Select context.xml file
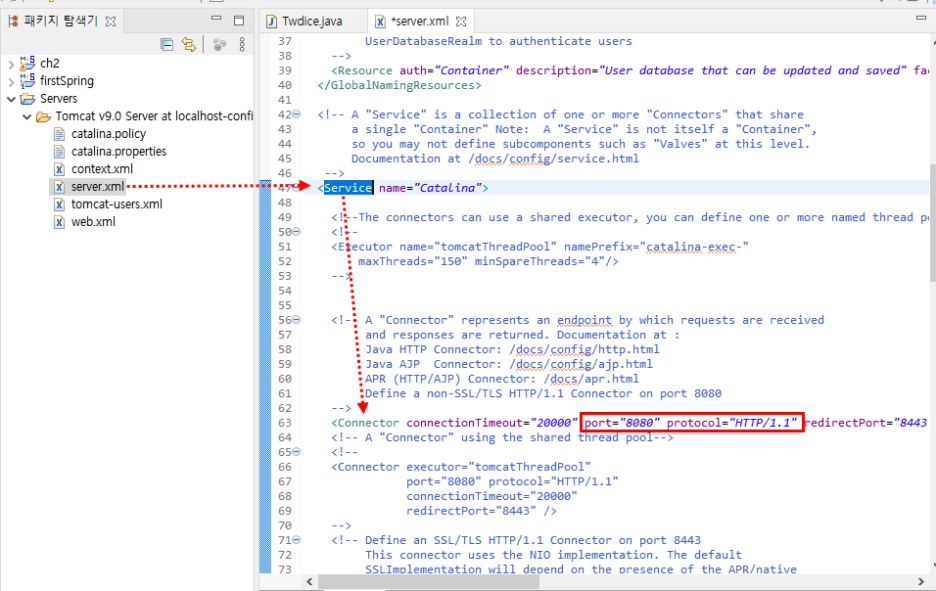Screen dimensions: 936x591 click(102, 169)
